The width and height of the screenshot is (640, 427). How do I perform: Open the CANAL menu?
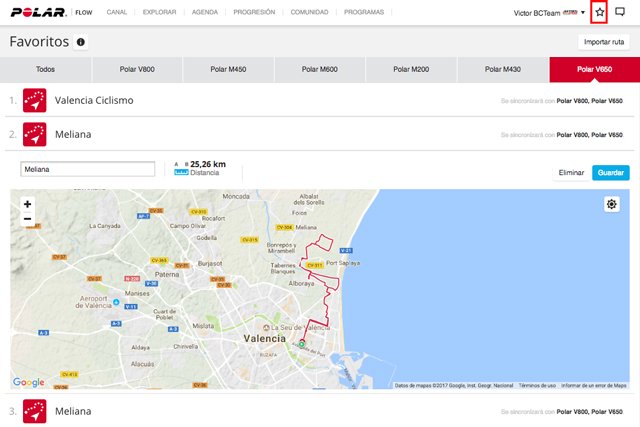(117, 12)
